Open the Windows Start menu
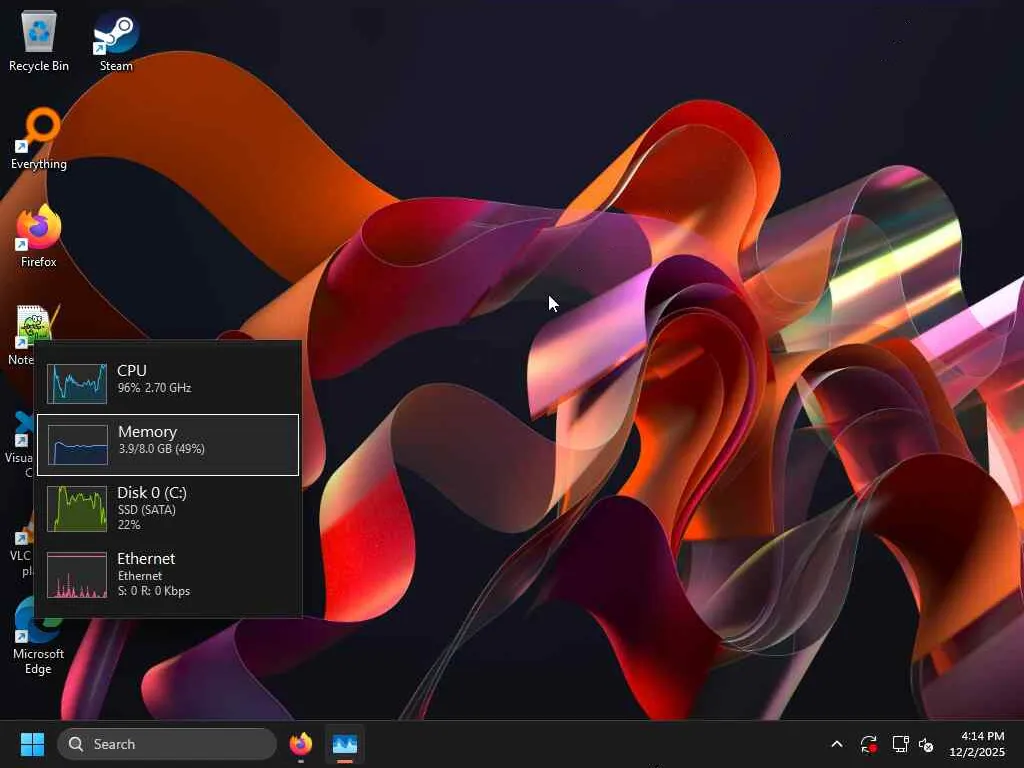The height and width of the screenshot is (768, 1024). pos(32,744)
